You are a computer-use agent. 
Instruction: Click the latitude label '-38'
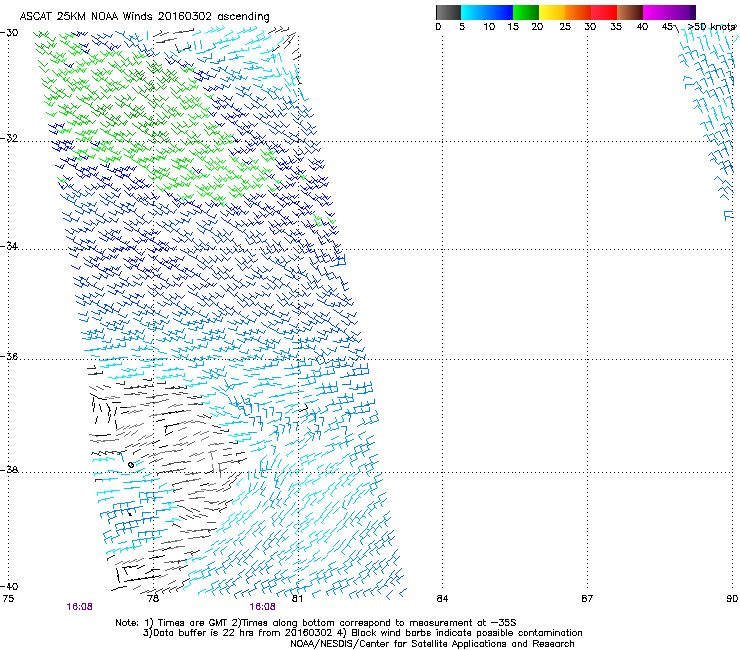(x=9, y=470)
